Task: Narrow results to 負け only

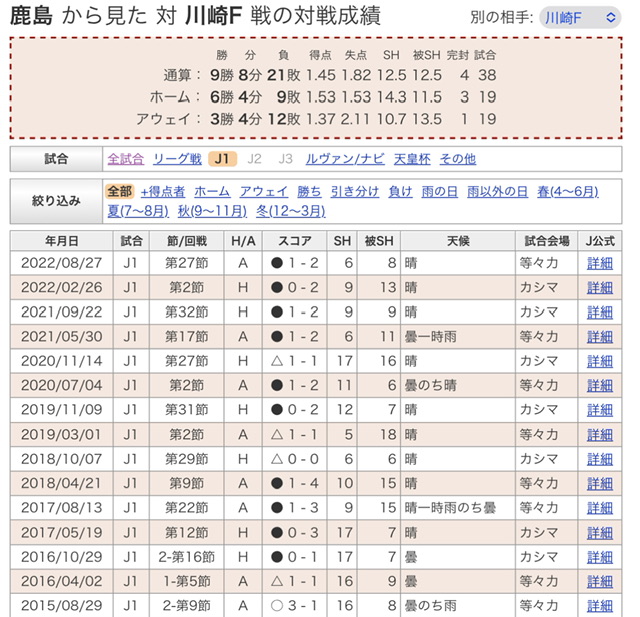Action: pos(400,191)
